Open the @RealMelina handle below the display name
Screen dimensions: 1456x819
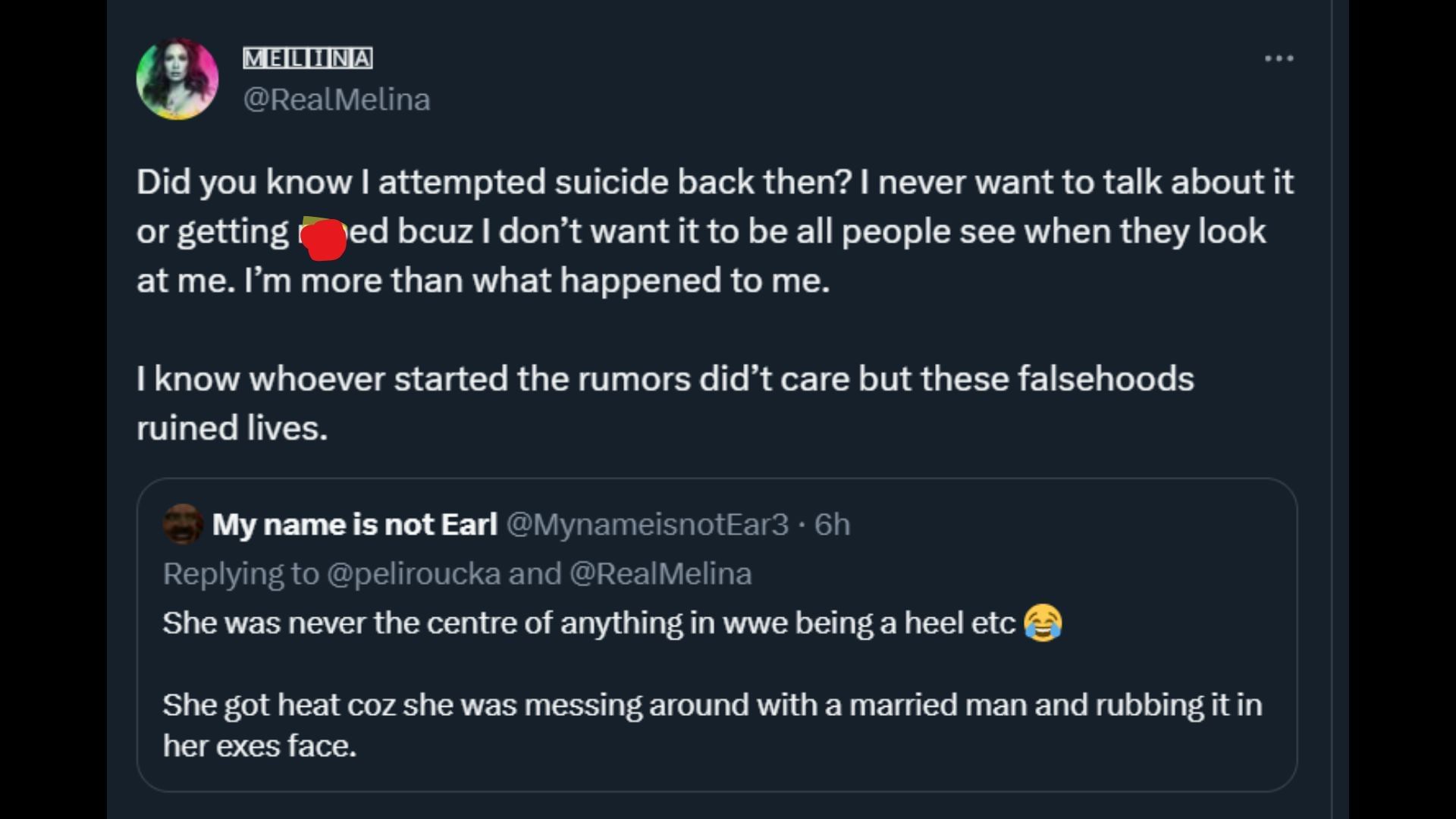336,99
